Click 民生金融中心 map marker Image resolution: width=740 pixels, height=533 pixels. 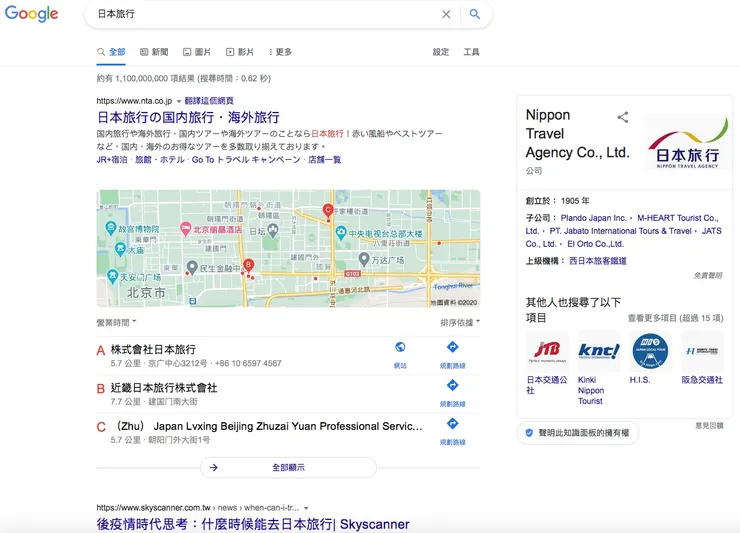192,268
